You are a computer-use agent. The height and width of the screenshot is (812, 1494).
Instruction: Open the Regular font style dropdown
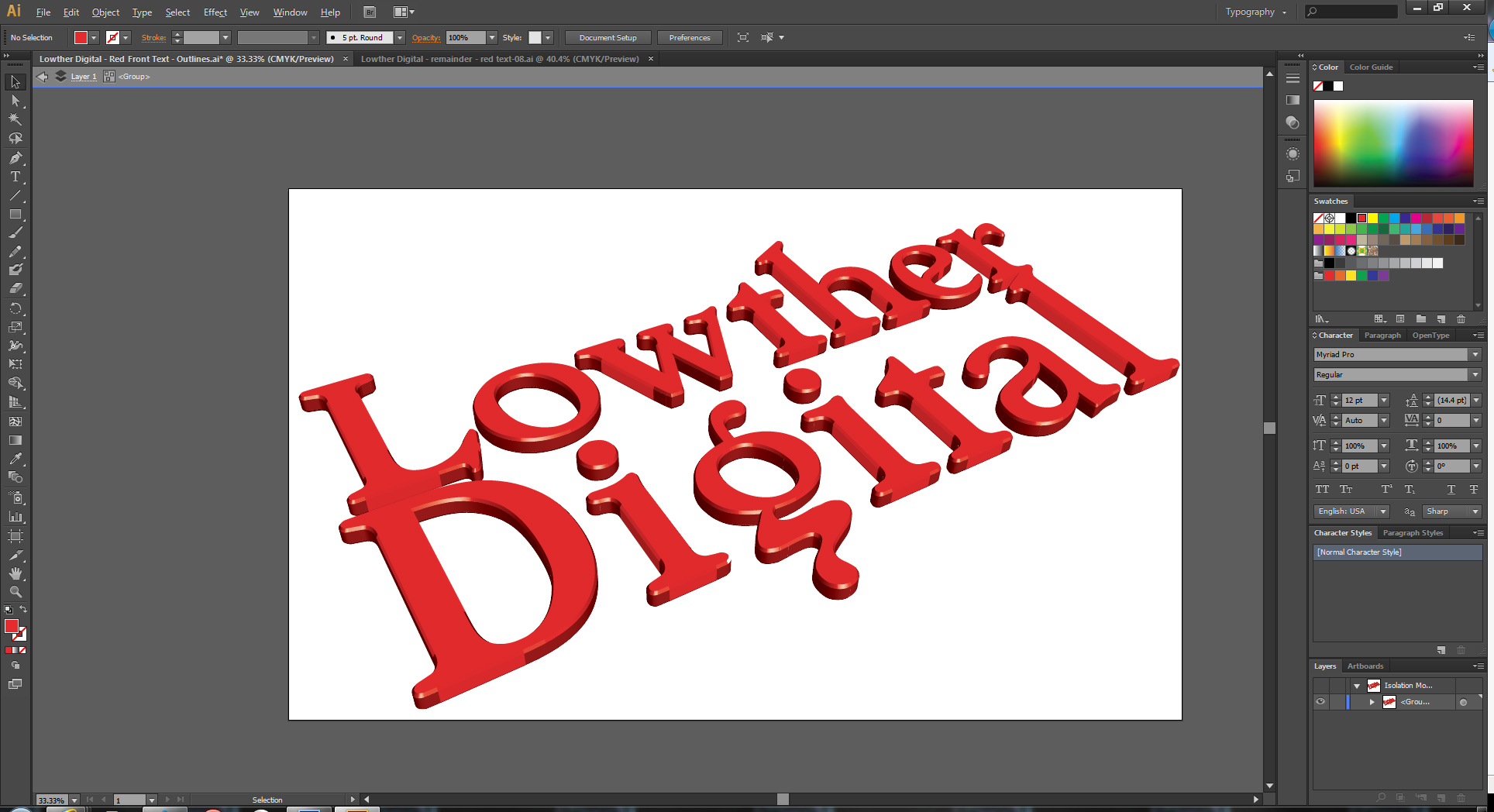coord(1475,375)
